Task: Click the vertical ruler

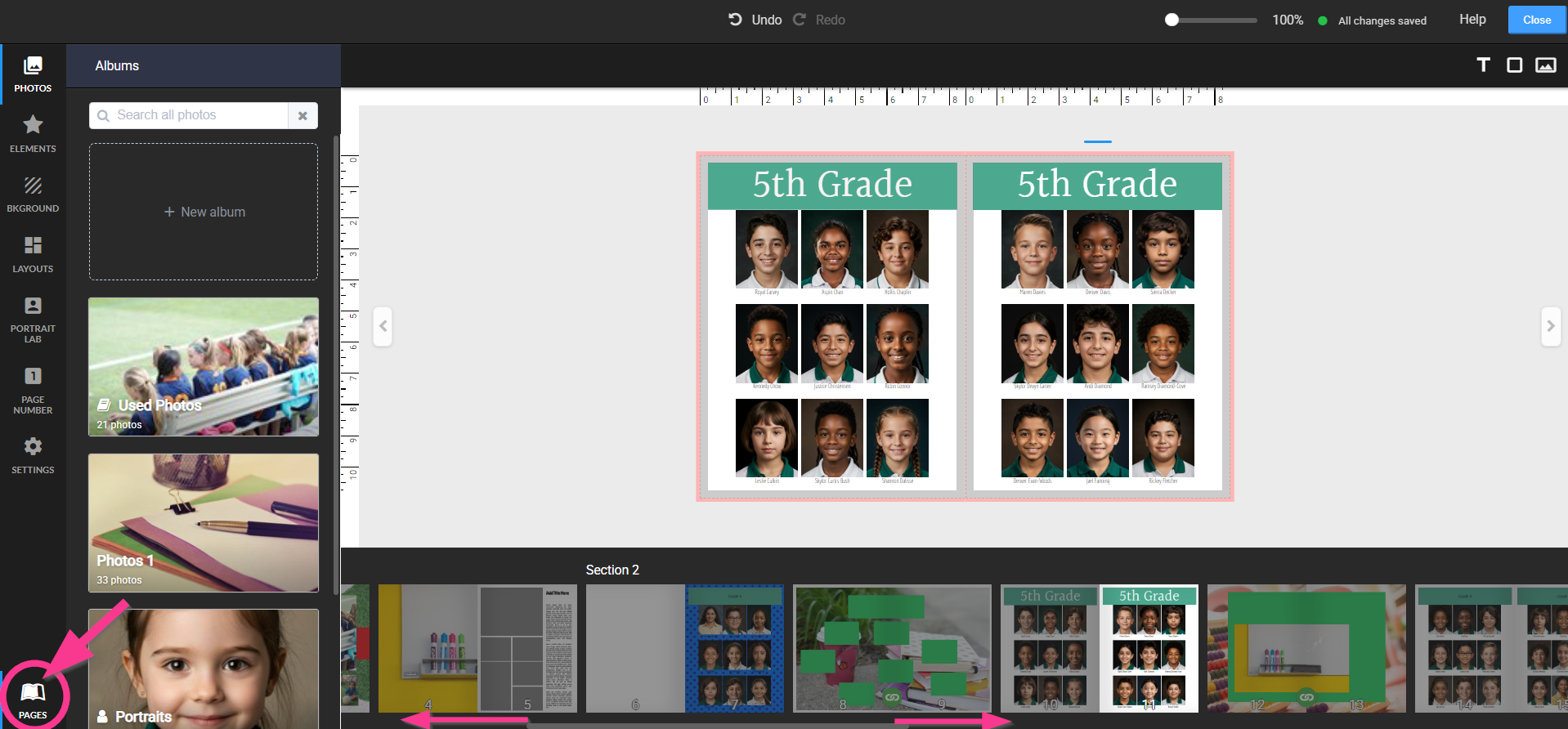Action: tap(350, 323)
